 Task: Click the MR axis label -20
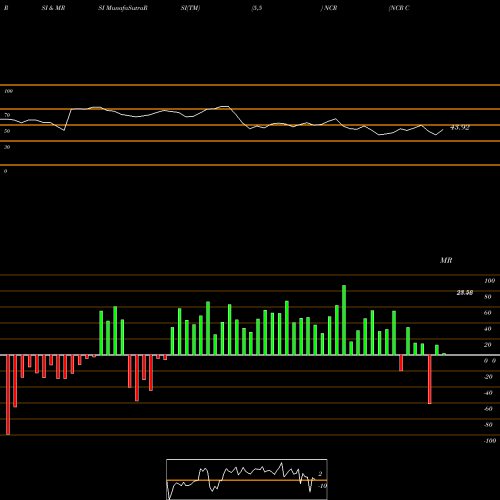pyautogui.click(x=488, y=377)
